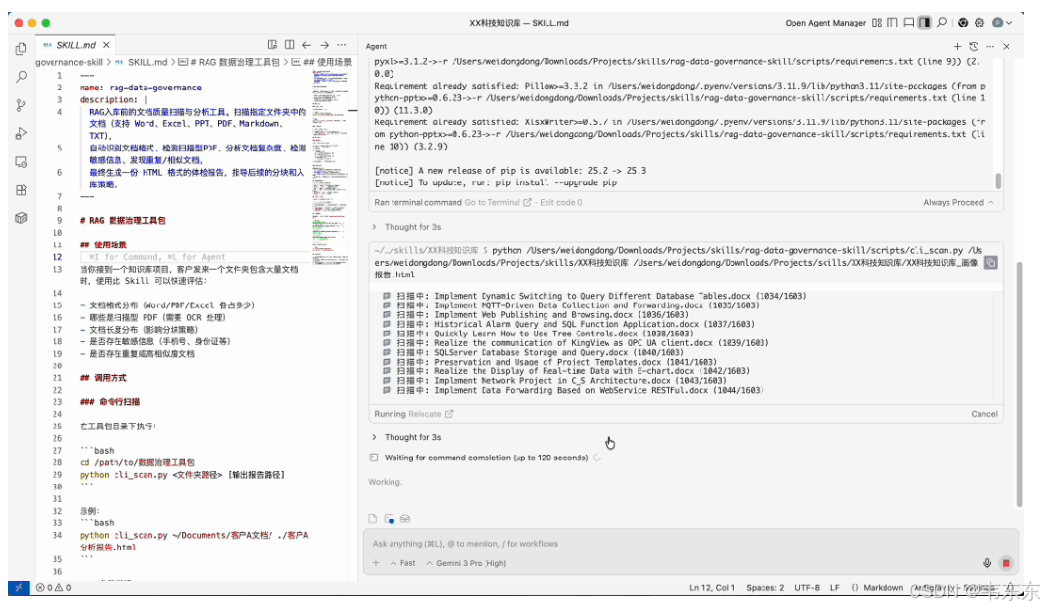Open markdown preview to the side

pyautogui.click(x=272, y=45)
